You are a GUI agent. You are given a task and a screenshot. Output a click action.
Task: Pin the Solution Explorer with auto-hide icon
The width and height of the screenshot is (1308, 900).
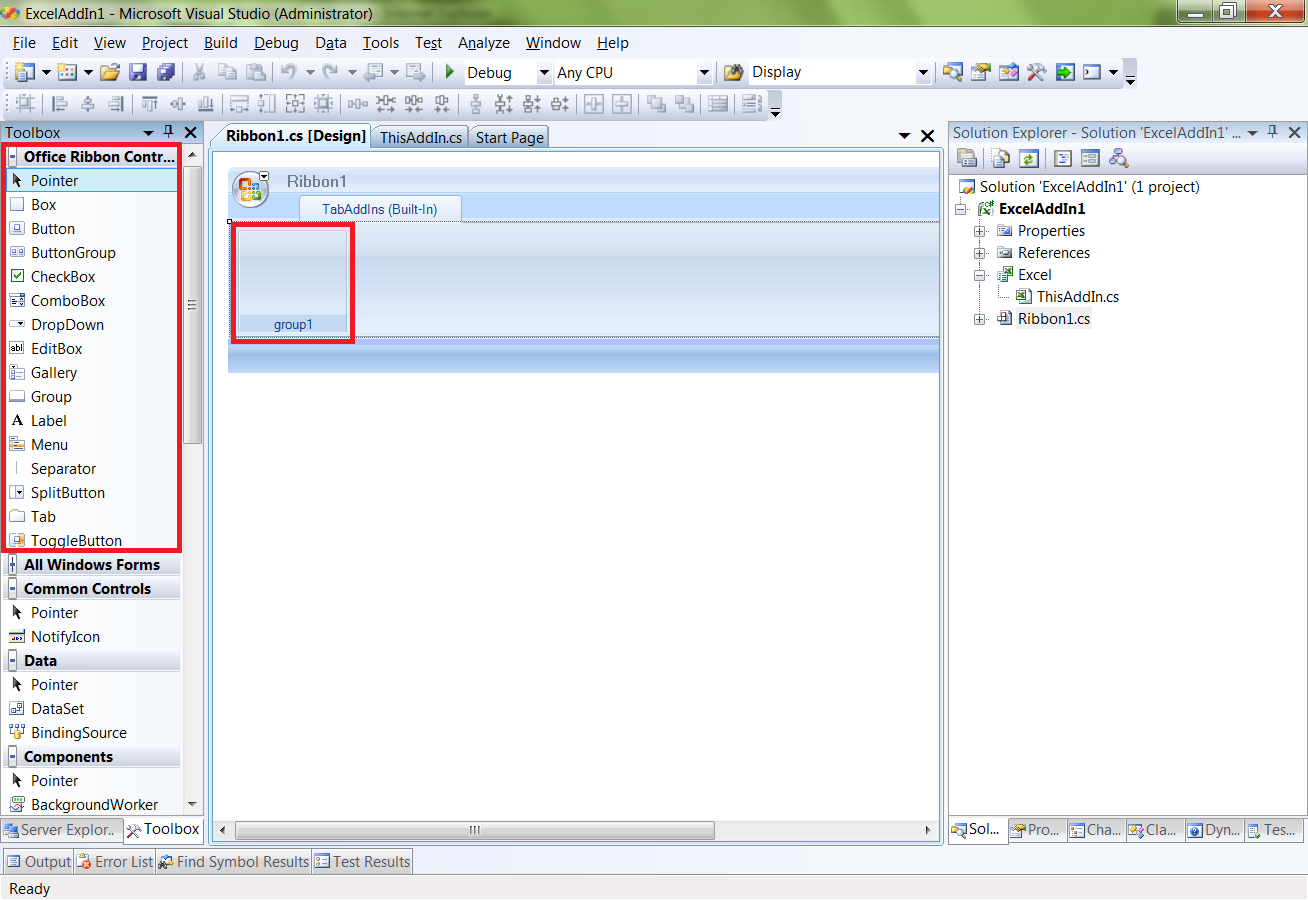(x=1273, y=132)
